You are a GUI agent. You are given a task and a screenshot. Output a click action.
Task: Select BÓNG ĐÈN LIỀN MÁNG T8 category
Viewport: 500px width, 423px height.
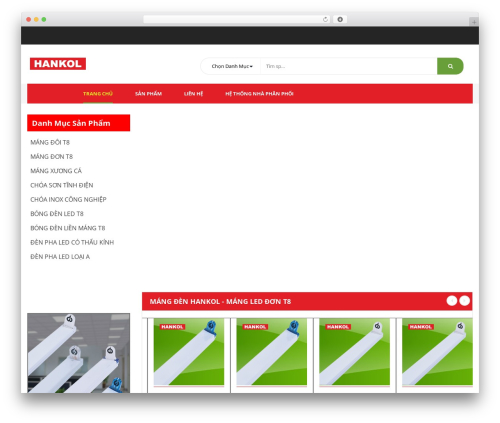pos(68,228)
